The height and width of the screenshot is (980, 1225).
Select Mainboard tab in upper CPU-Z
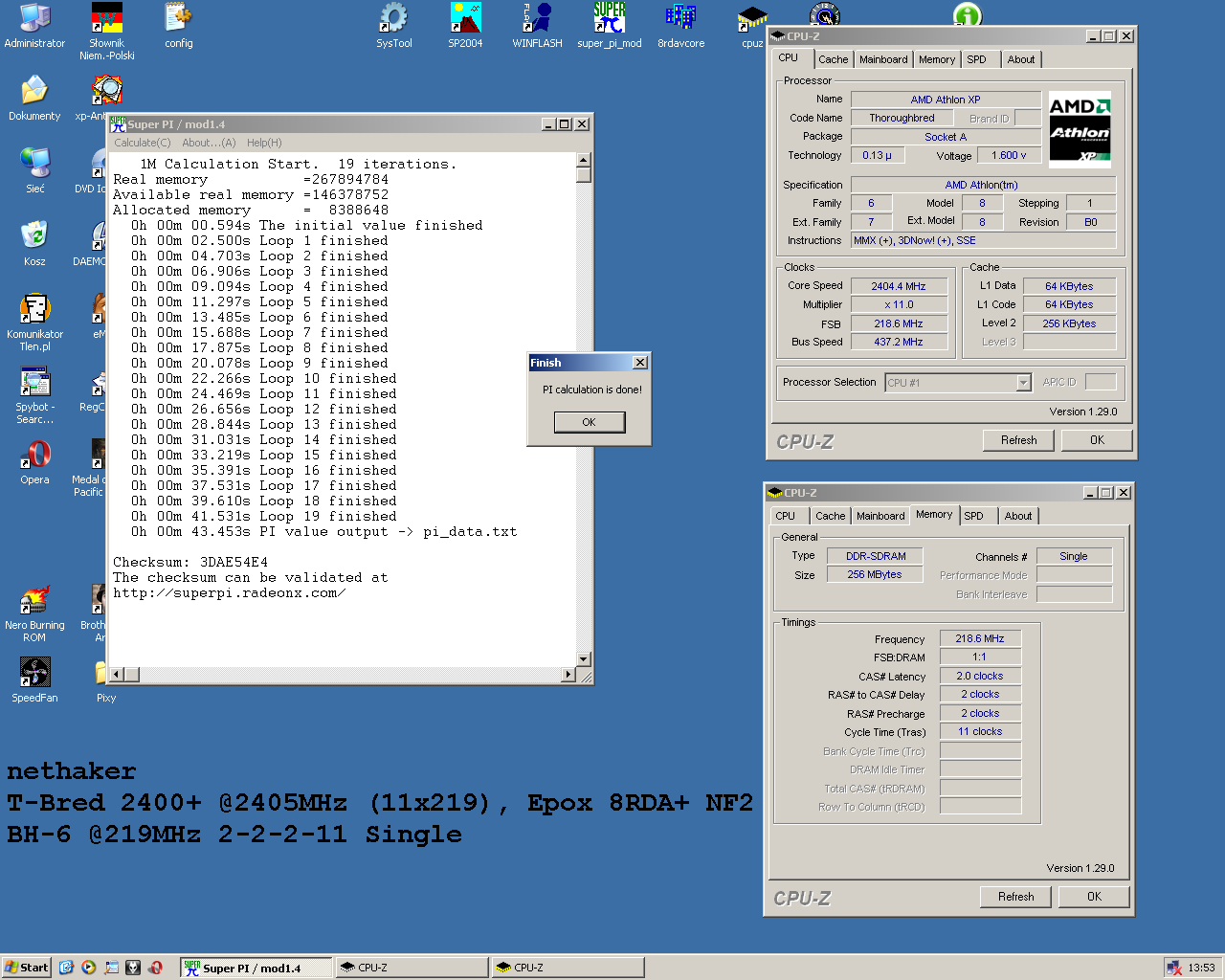click(x=883, y=59)
